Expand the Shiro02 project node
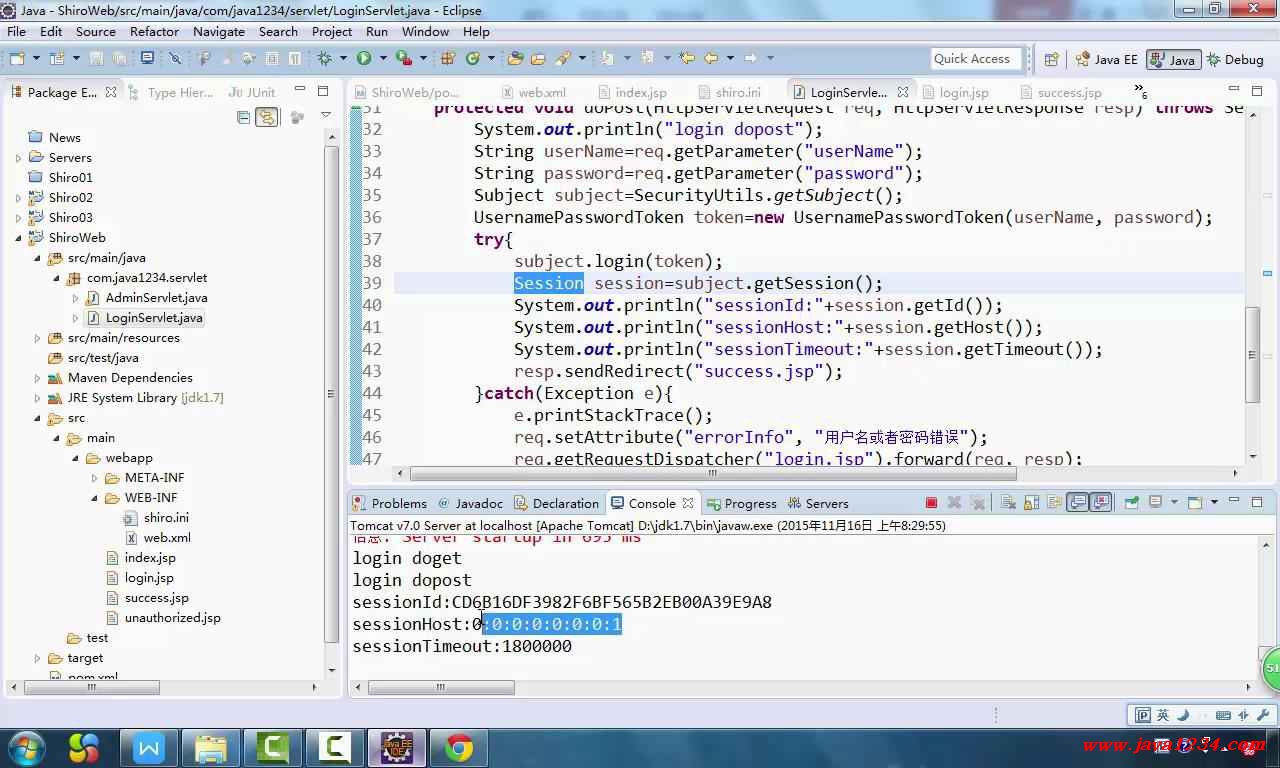The width and height of the screenshot is (1280, 768). click(x=18, y=198)
